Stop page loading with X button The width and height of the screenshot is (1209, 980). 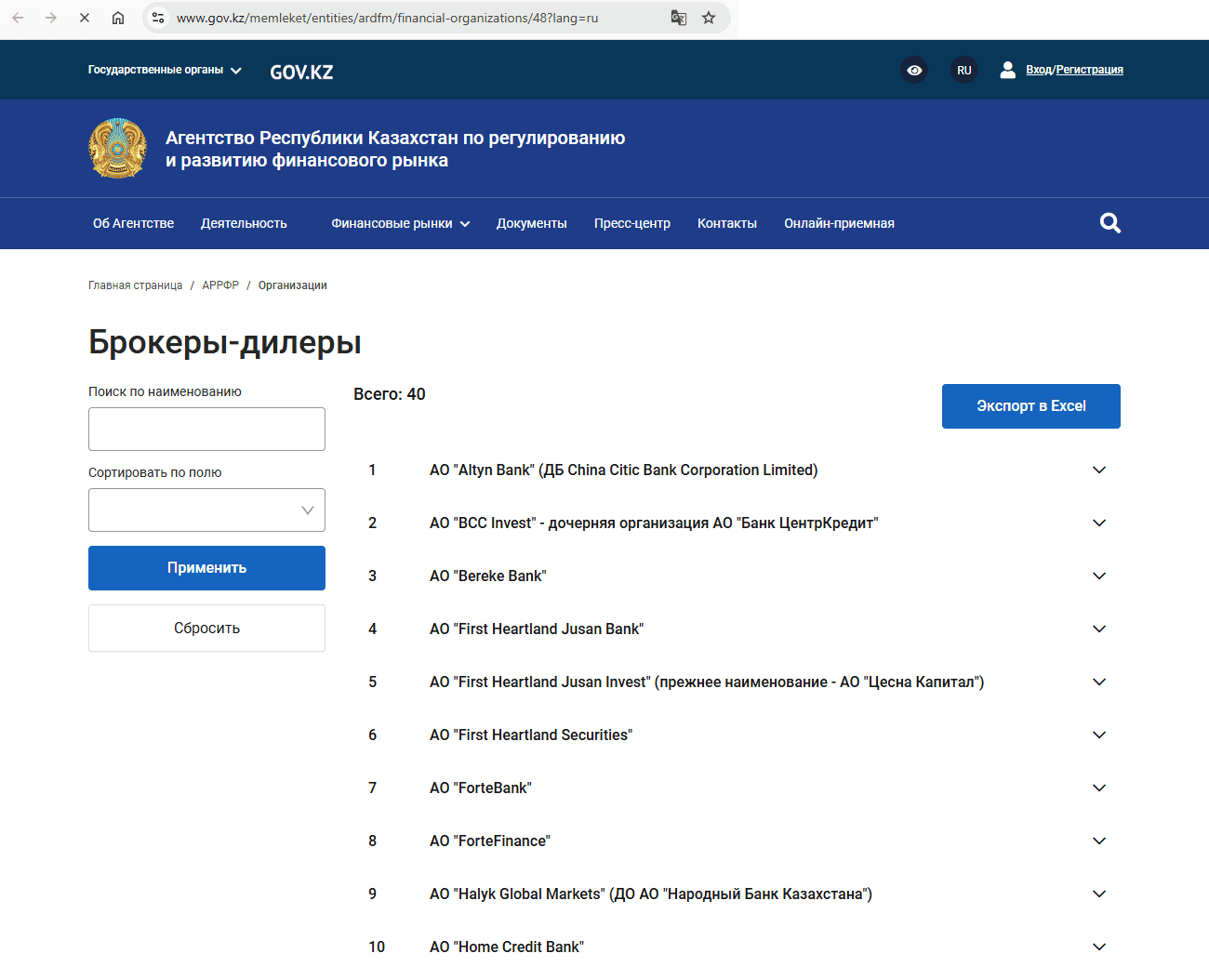(x=85, y=18)
